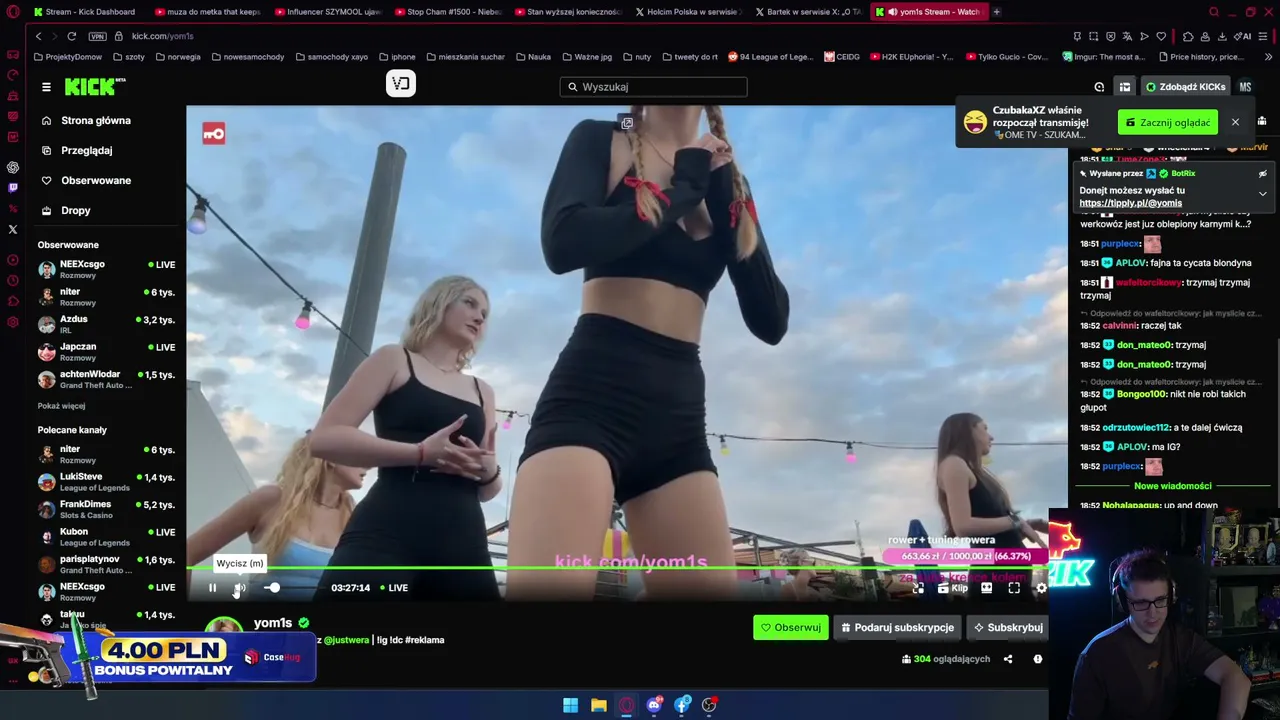Screen dimensions: 1280x720
Task: Pause the live stream
Action: (212, 588)
